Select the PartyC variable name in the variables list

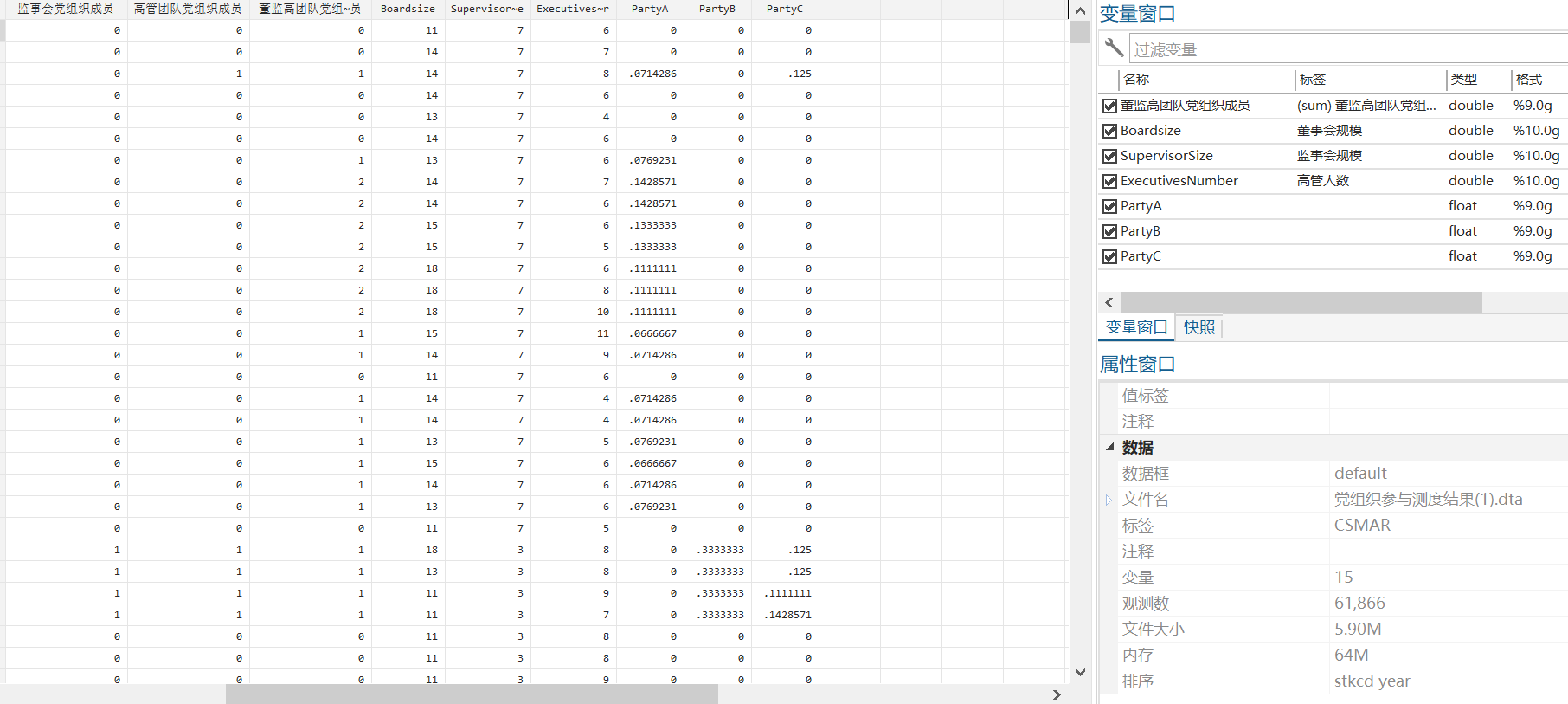[x=1141, y=256]
